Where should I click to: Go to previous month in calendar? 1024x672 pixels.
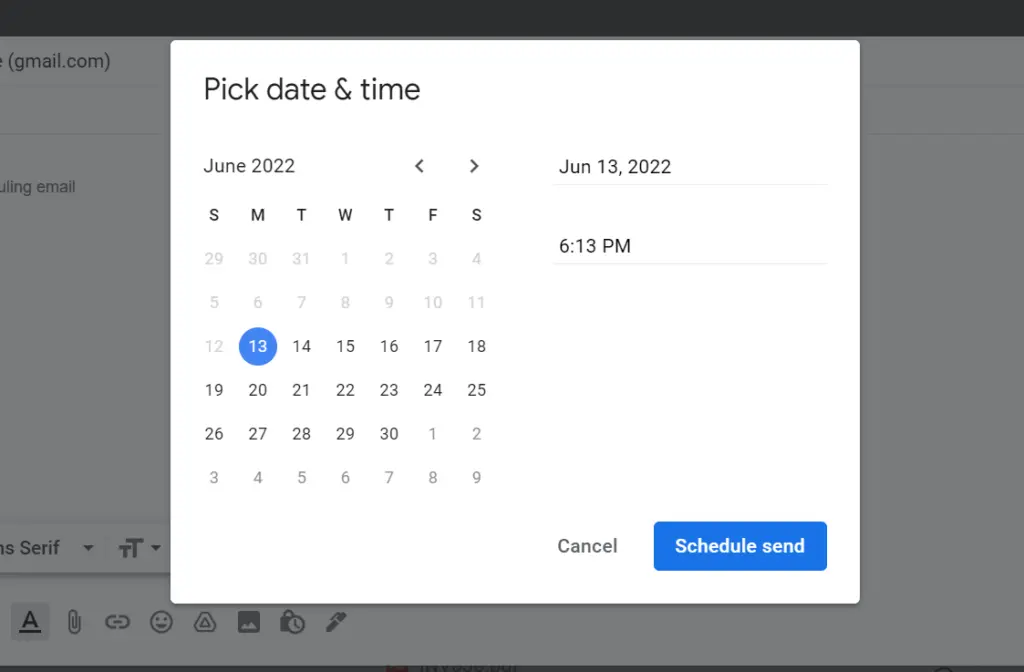[420, 166]
